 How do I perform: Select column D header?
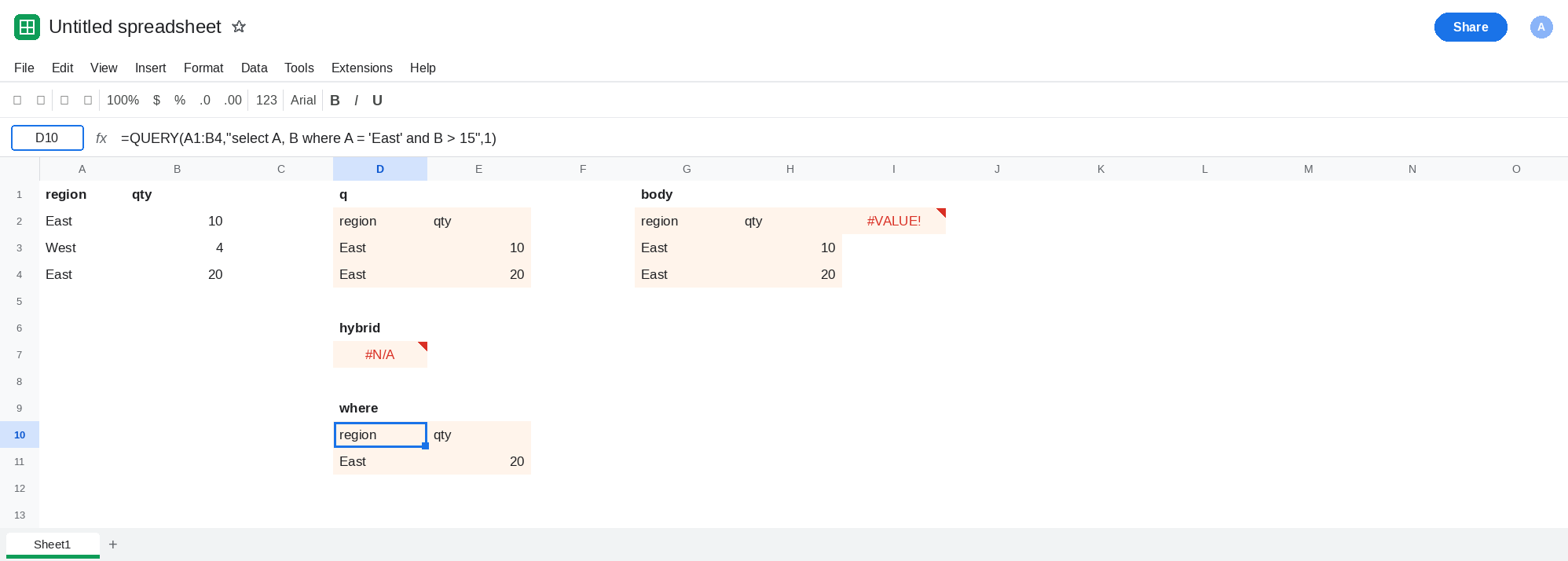380,169
